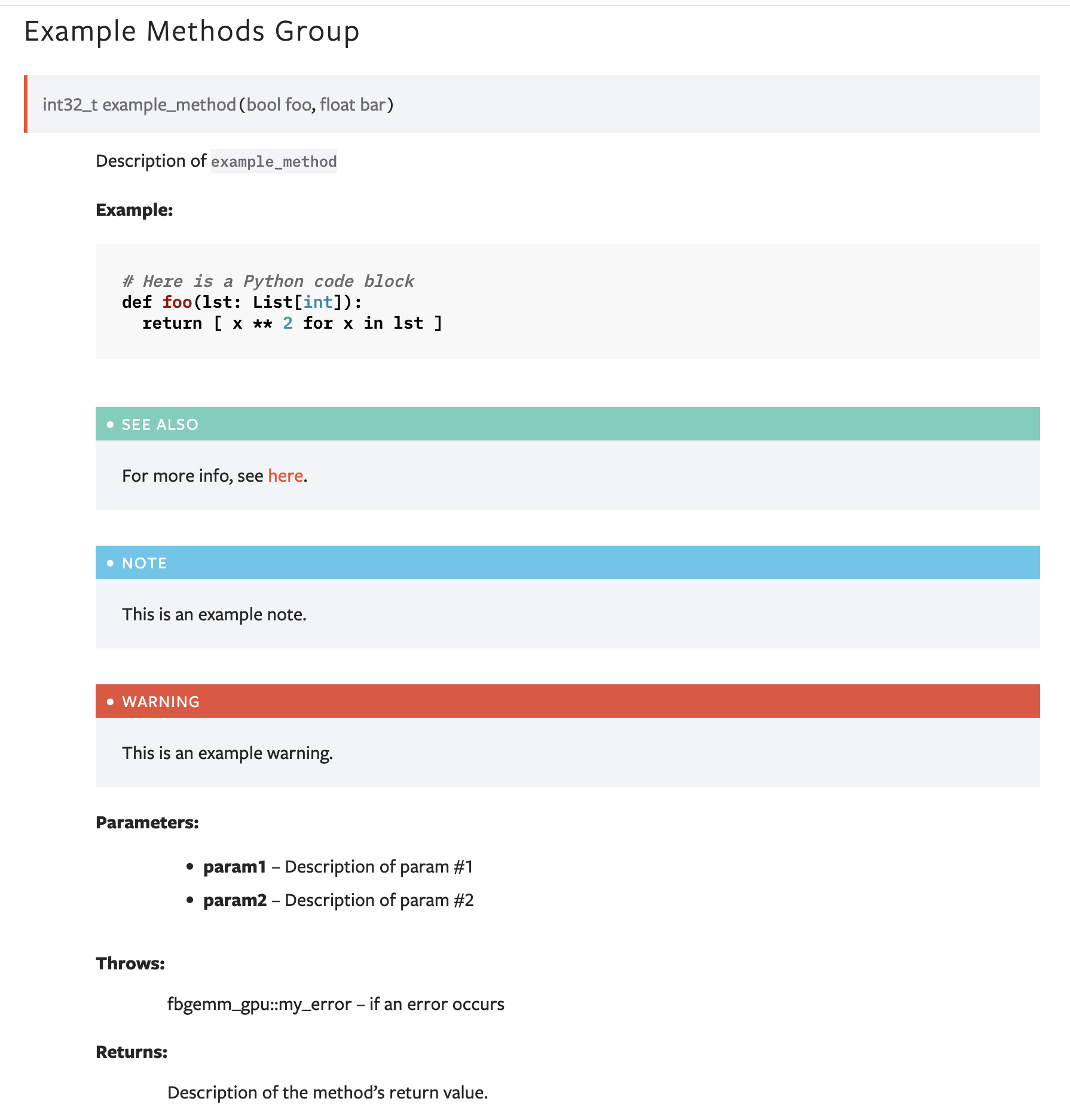Click the NOTE banner bullet icon
The height and width of the screenshot is (1120, 1070).
[x=110, y=563]
